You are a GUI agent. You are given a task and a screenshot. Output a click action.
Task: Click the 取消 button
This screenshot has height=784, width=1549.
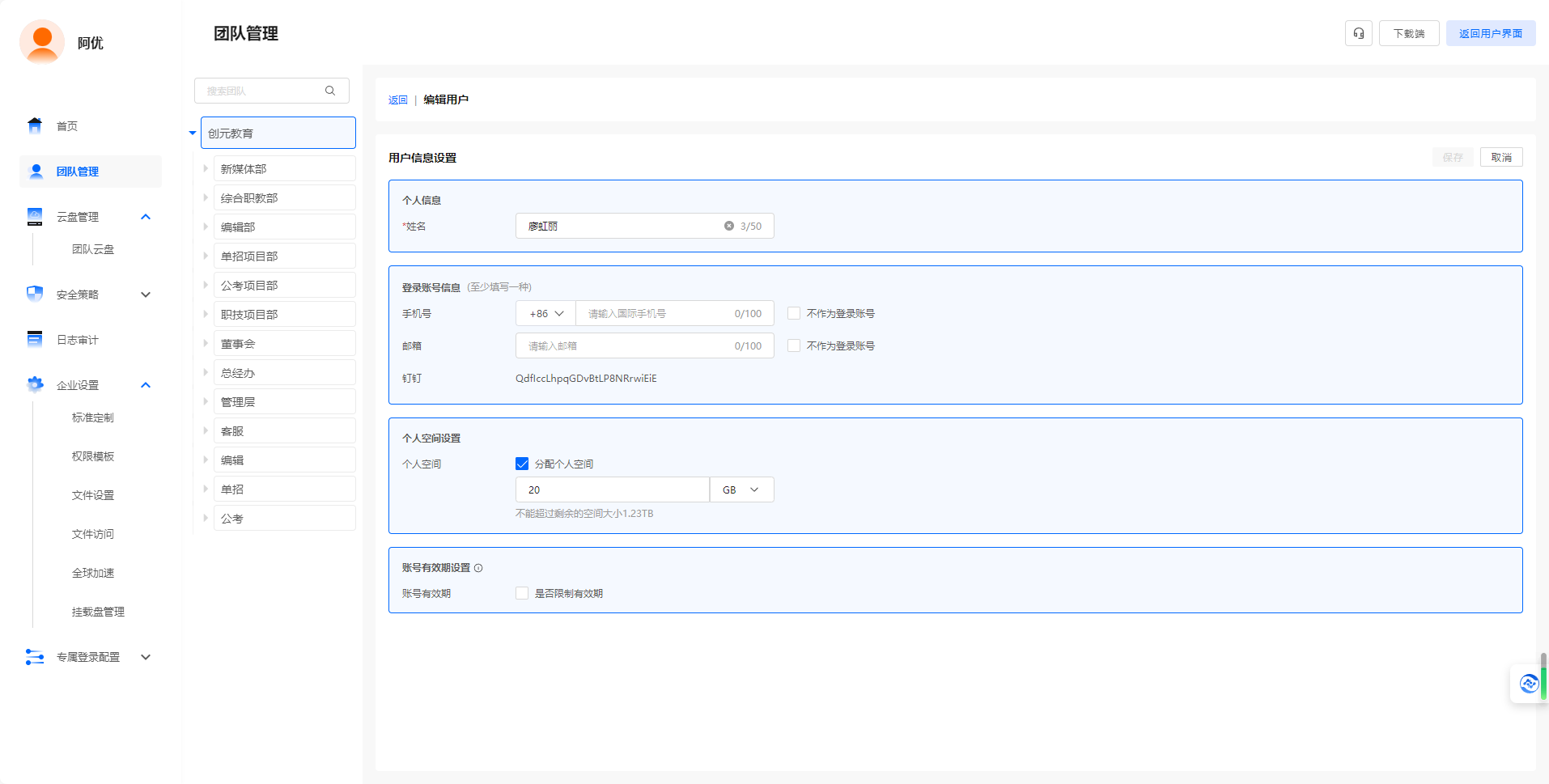(1500, 157)
